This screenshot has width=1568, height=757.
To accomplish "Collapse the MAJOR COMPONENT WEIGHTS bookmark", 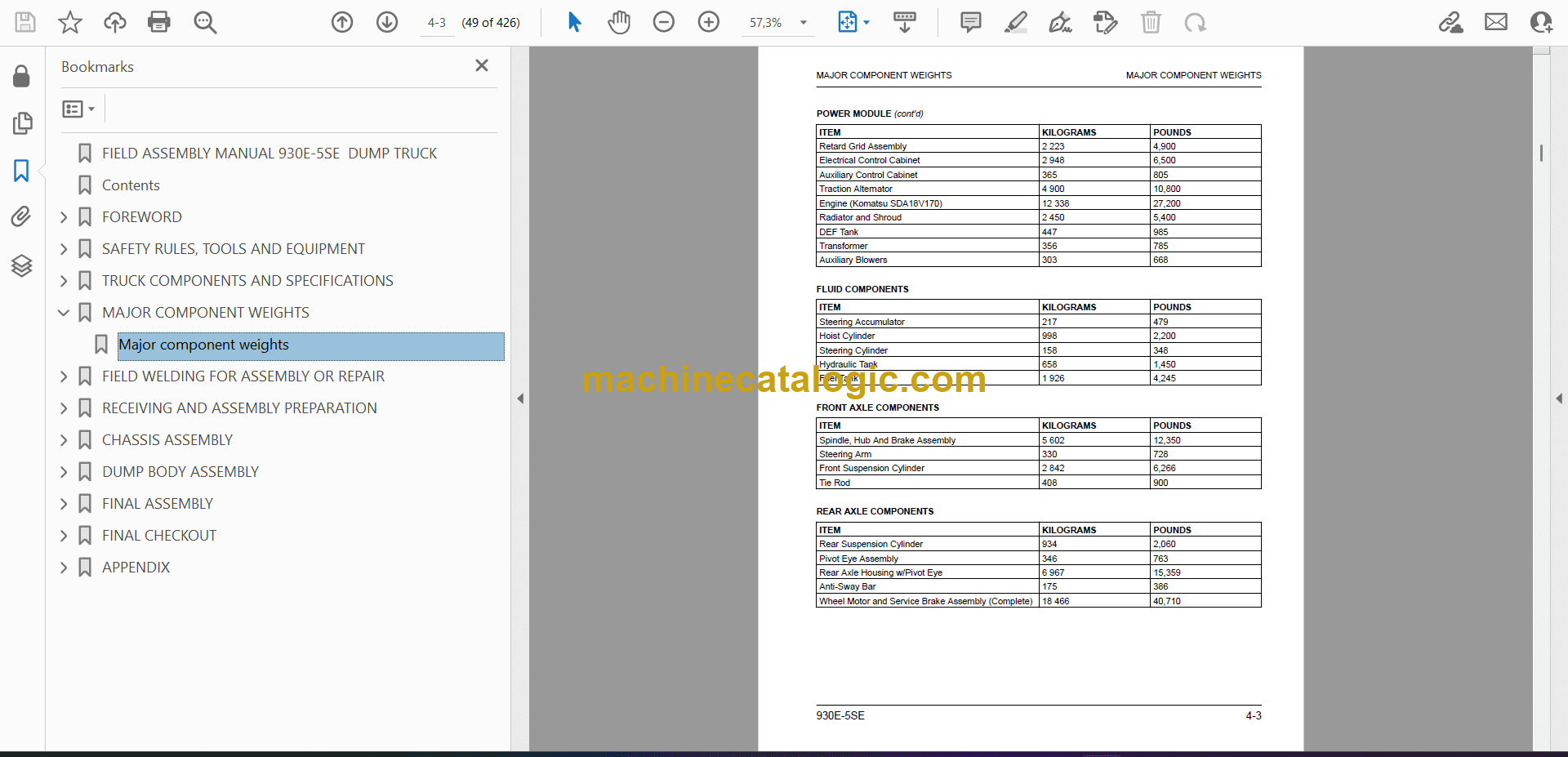I will click(64, 313).
